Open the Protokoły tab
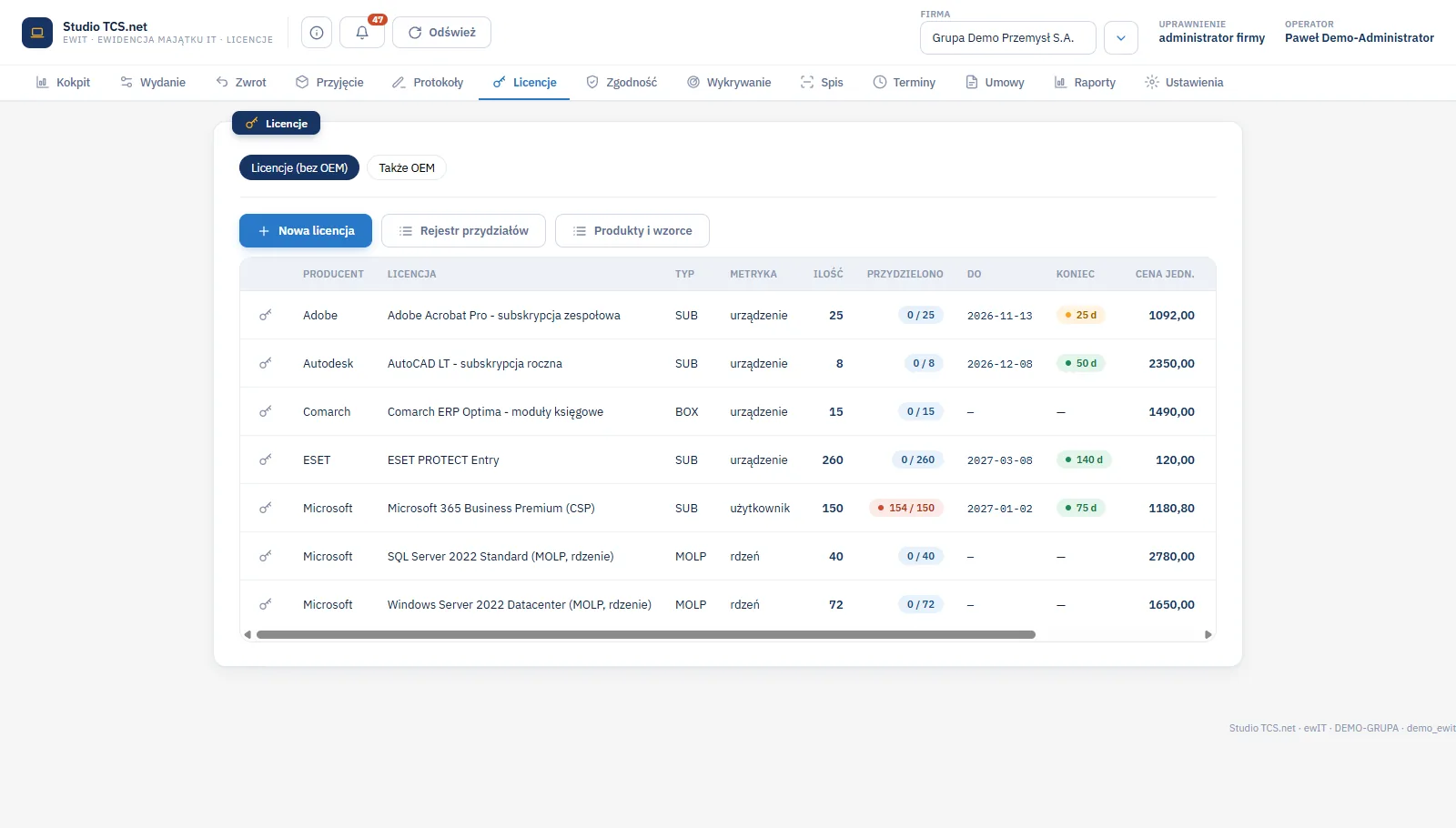1456x828 pixels. point(428,82)
